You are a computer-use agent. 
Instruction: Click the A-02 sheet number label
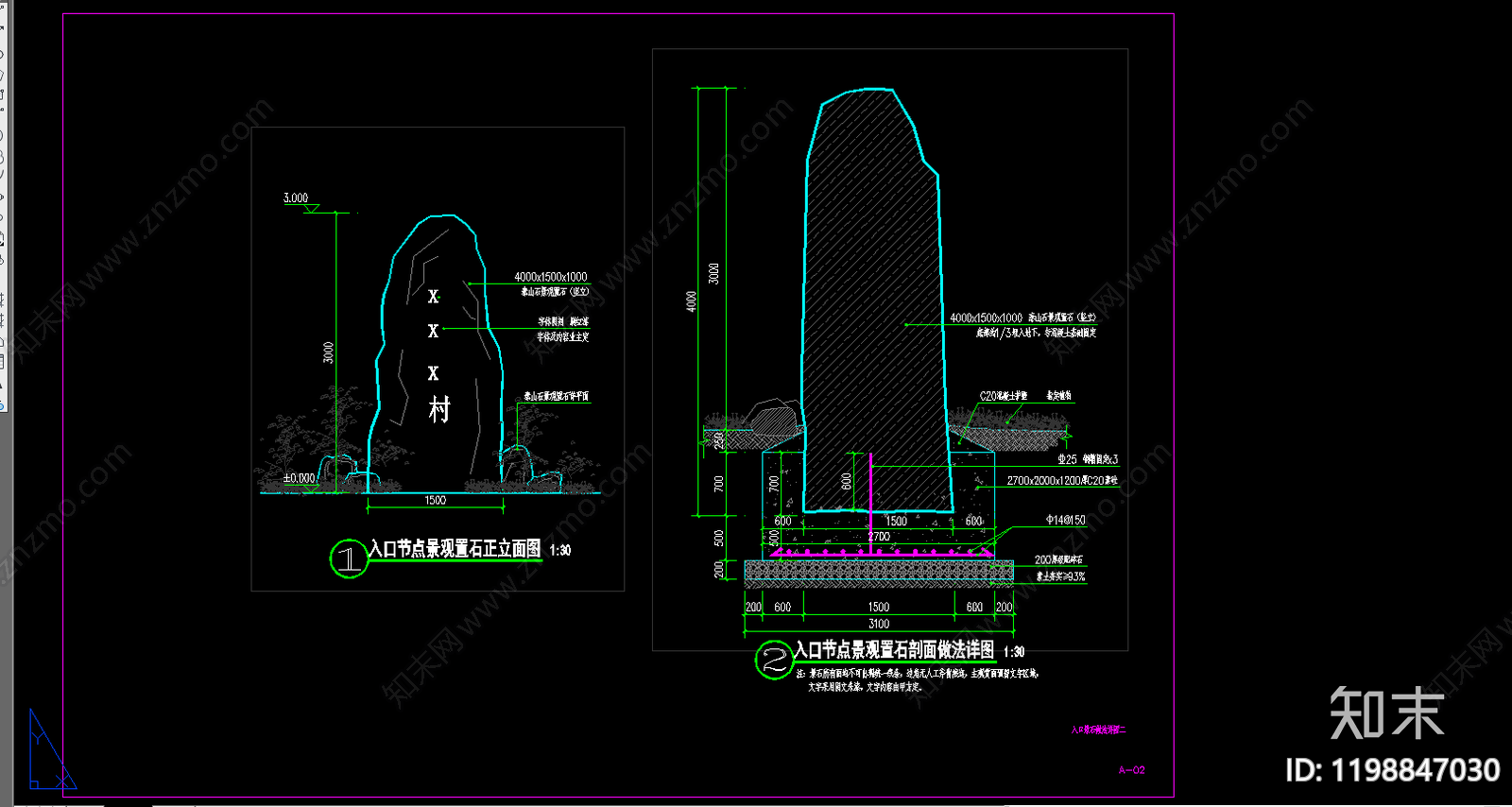tap(1131, 770)
